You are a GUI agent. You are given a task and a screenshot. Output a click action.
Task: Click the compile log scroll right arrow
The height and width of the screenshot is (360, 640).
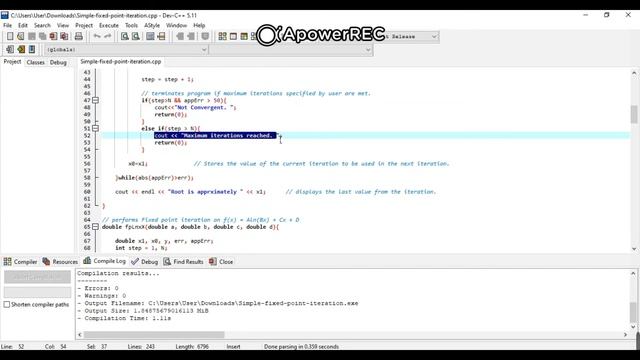(625, 335)
